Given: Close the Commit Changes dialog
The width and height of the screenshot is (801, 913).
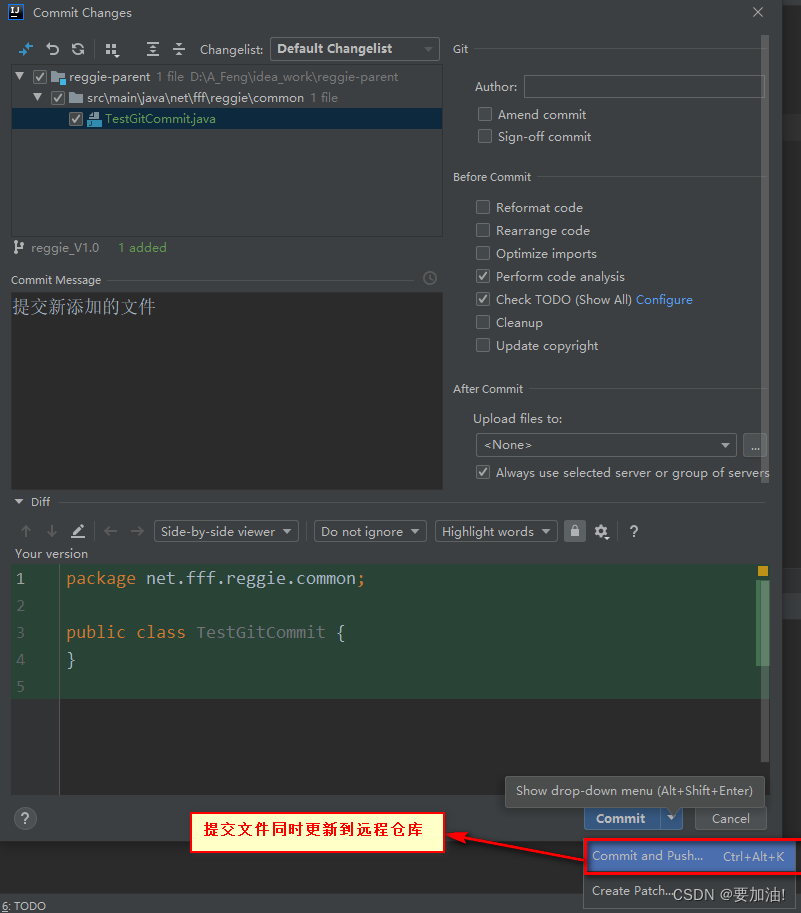Looking at the screenshot, I should pyautogui.click(x=758, y=12).
